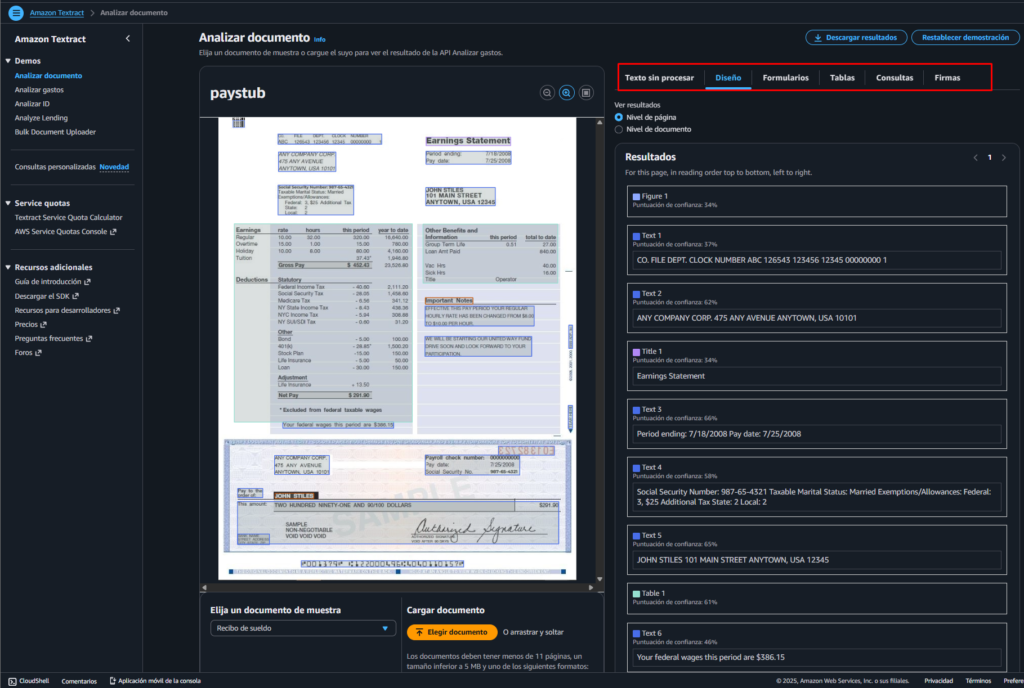The image size is (1024, 688).
Task: Collapse the Recursos adicionales section
Action: pyautogui.click(x=8, y=268)
